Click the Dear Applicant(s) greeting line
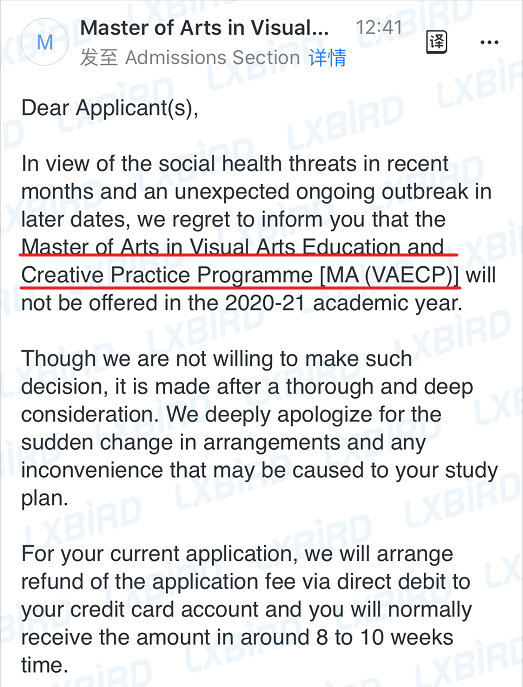The height and width of the screenshot is (687, 523). tap(110, 108)
